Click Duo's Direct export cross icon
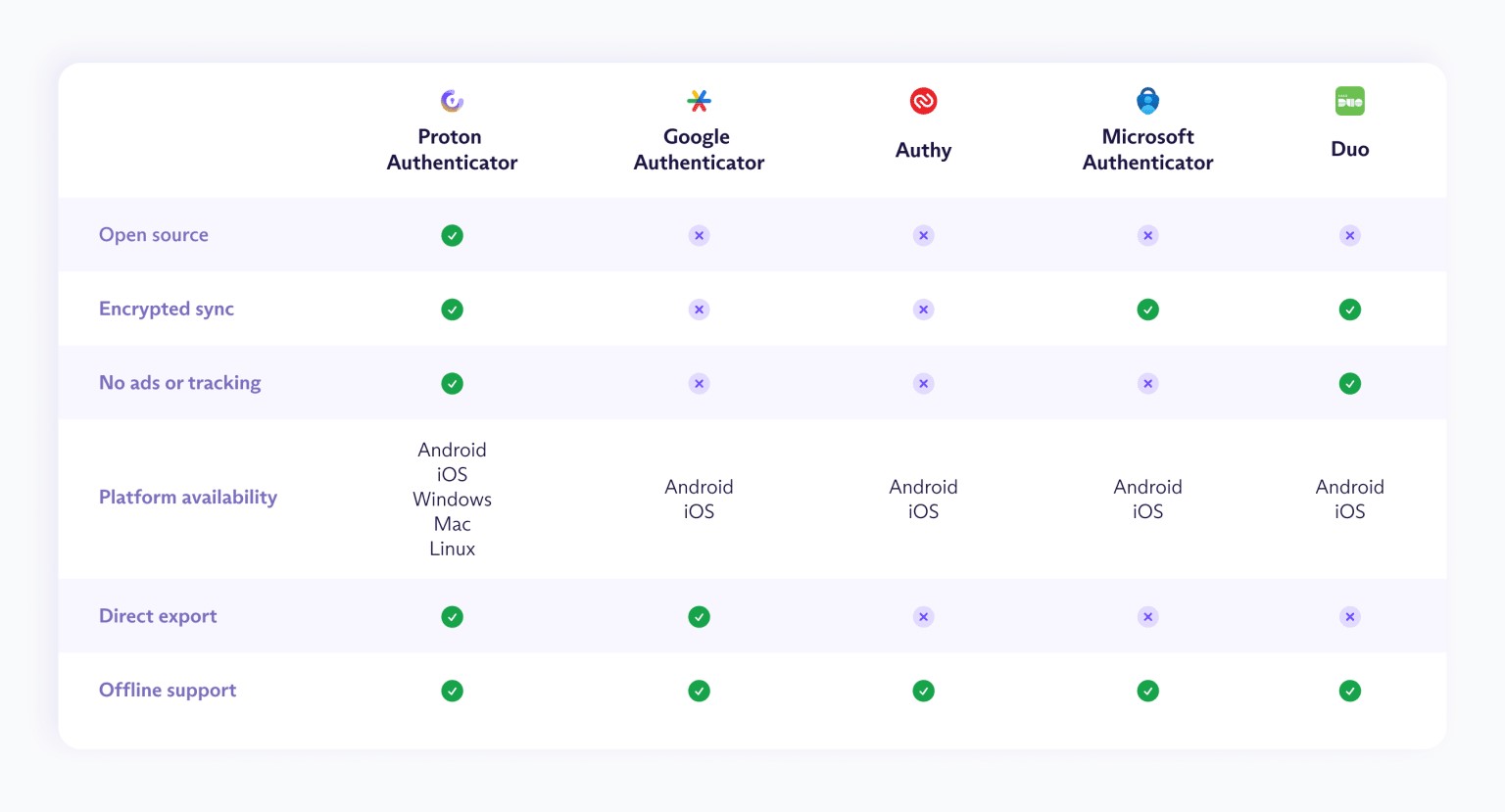Viewport: 1505px width, 812px height. coord(1349,617)
